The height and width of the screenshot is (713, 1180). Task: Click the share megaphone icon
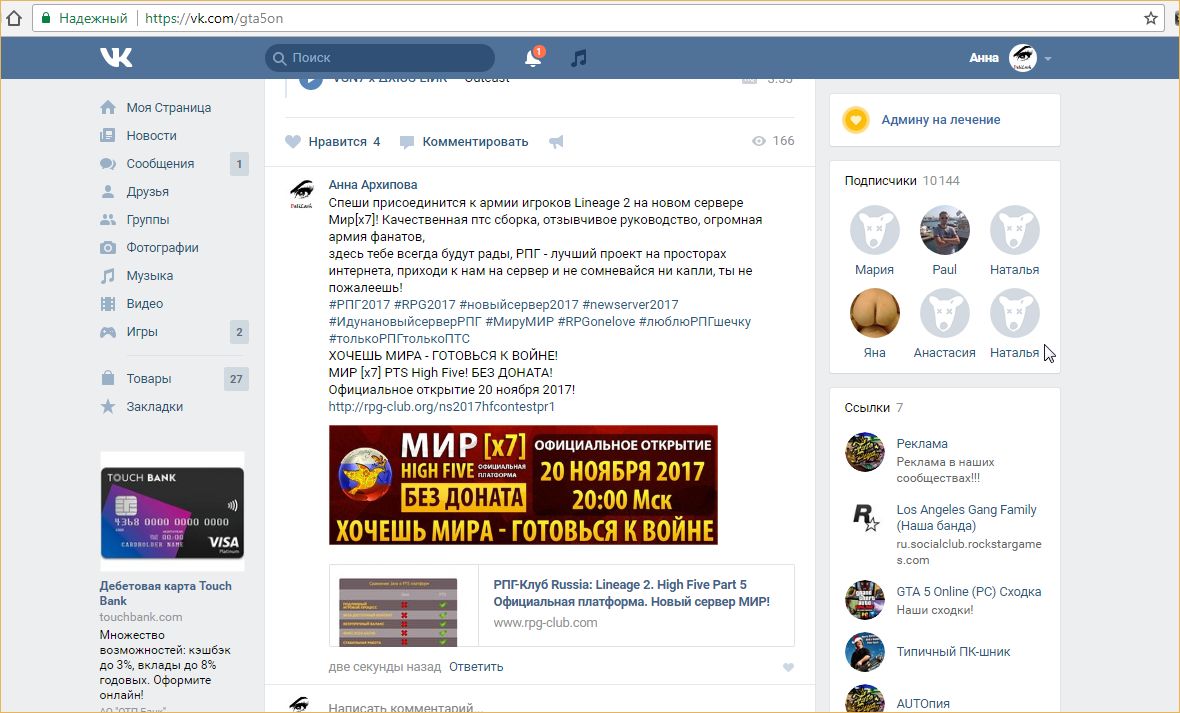click(556, 142)
